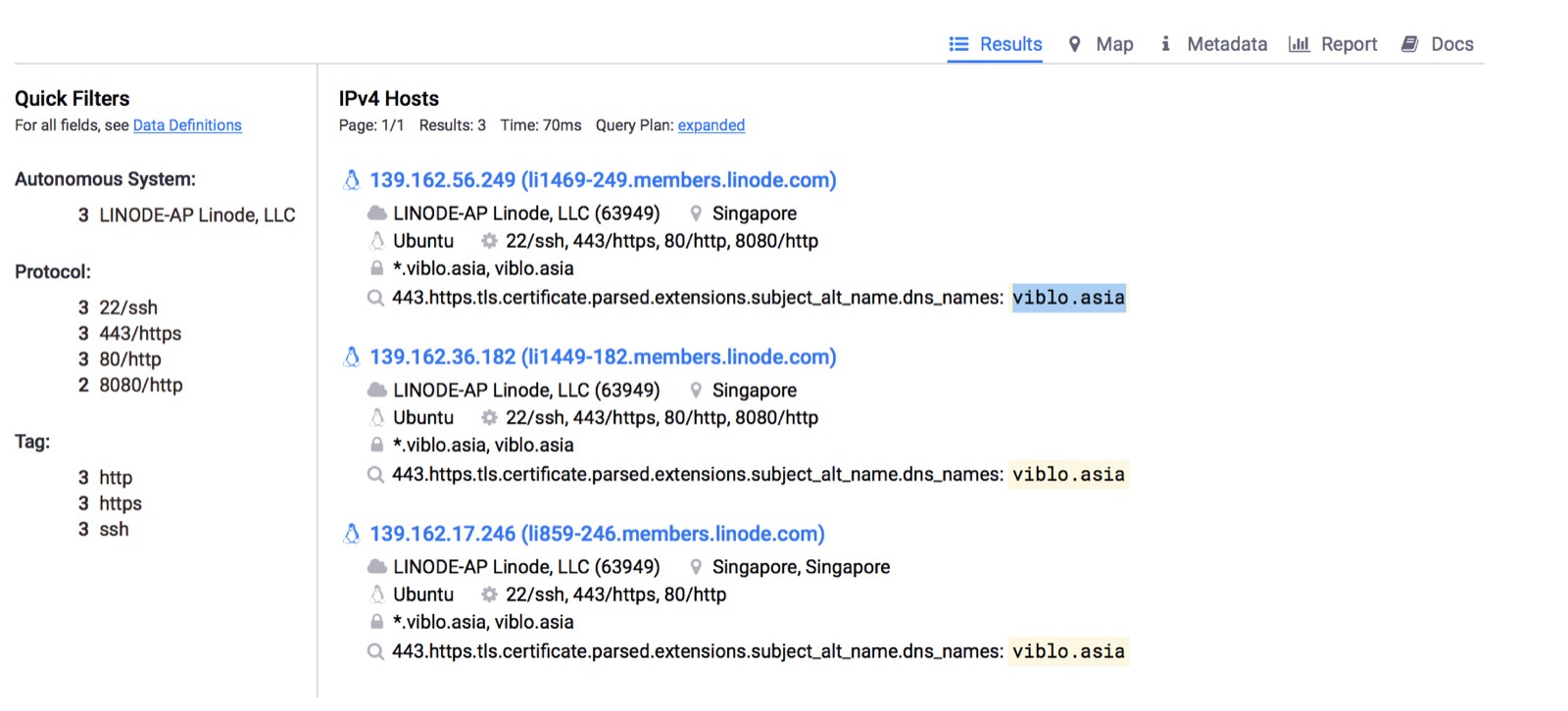The width and height of the screenshot is (1568, 711).
Task: Click viblo.asia match in 139.162.36.182 result
Action: (x=1068, y=475)
